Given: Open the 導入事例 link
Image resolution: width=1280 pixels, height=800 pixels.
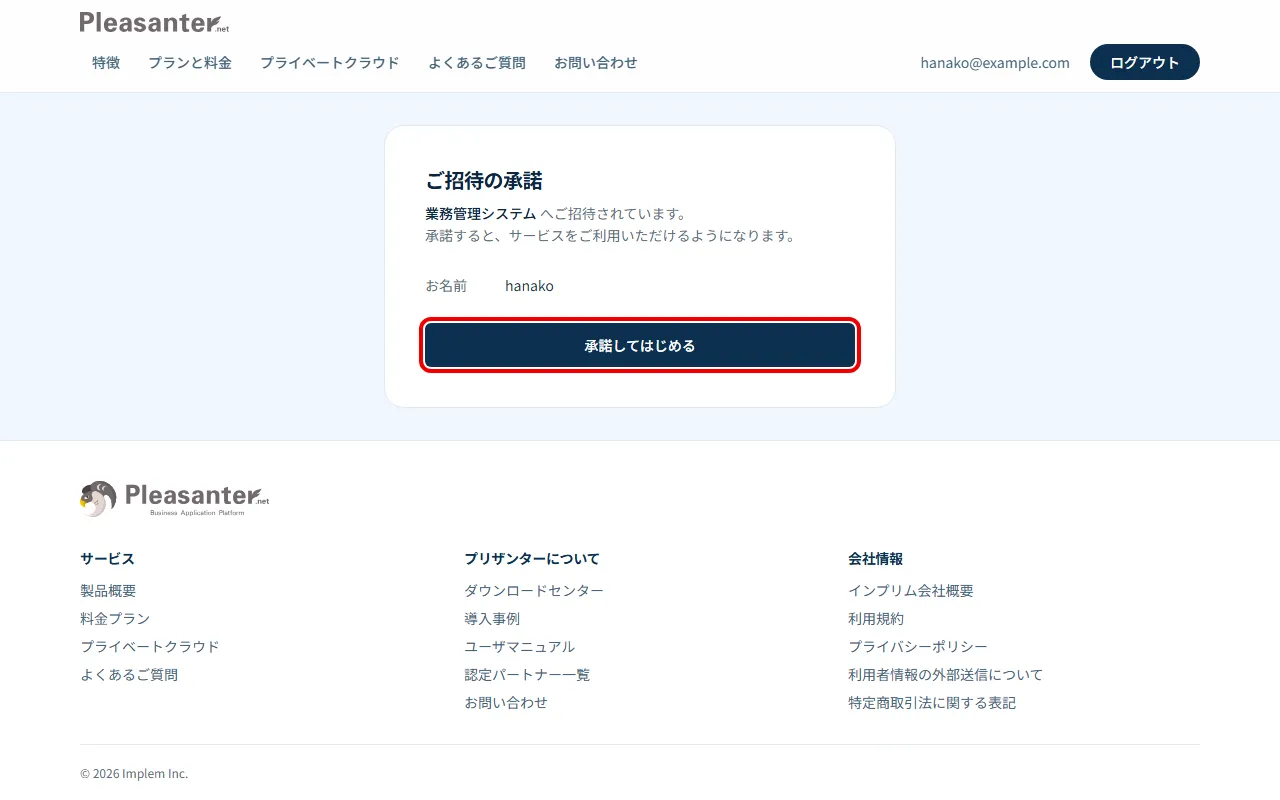Looking at the screenshot, I should 492,619.
